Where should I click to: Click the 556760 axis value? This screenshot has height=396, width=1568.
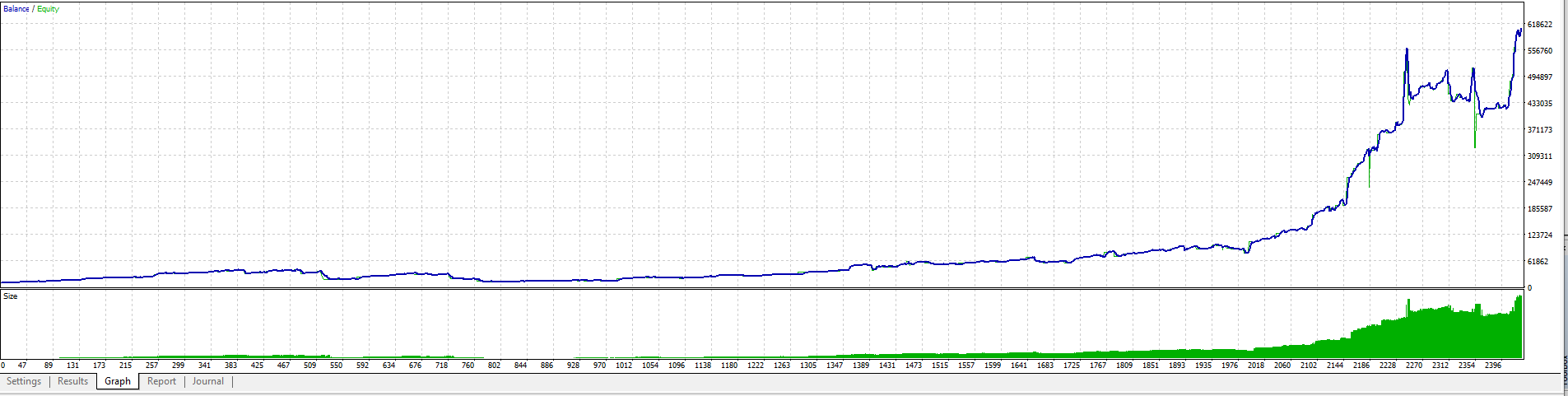pyautogui.click(x=1540, y=51)
